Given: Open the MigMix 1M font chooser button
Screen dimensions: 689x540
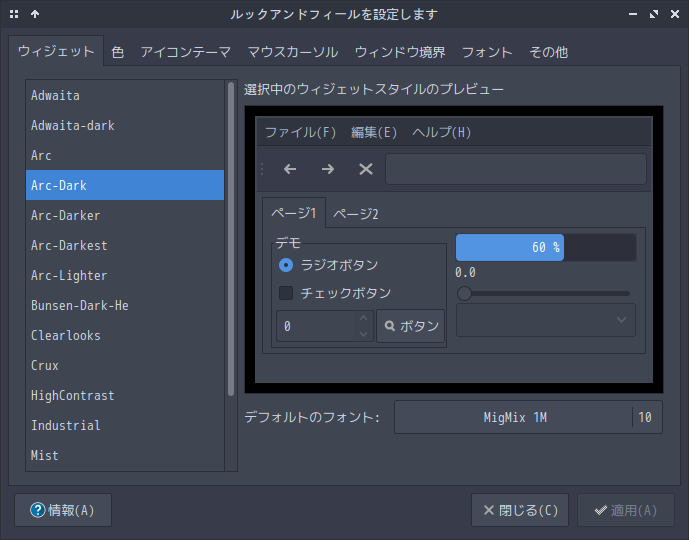Looking at the screenshot, I should [528, 417].
